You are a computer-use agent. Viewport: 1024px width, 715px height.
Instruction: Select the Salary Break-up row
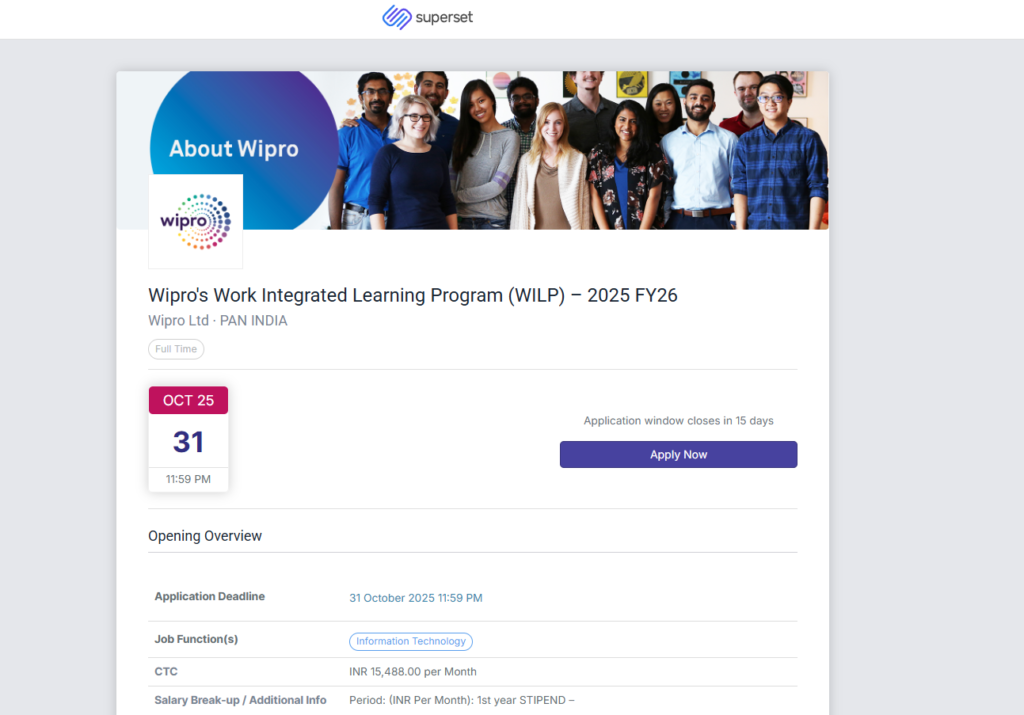click(x=240, y=700)
